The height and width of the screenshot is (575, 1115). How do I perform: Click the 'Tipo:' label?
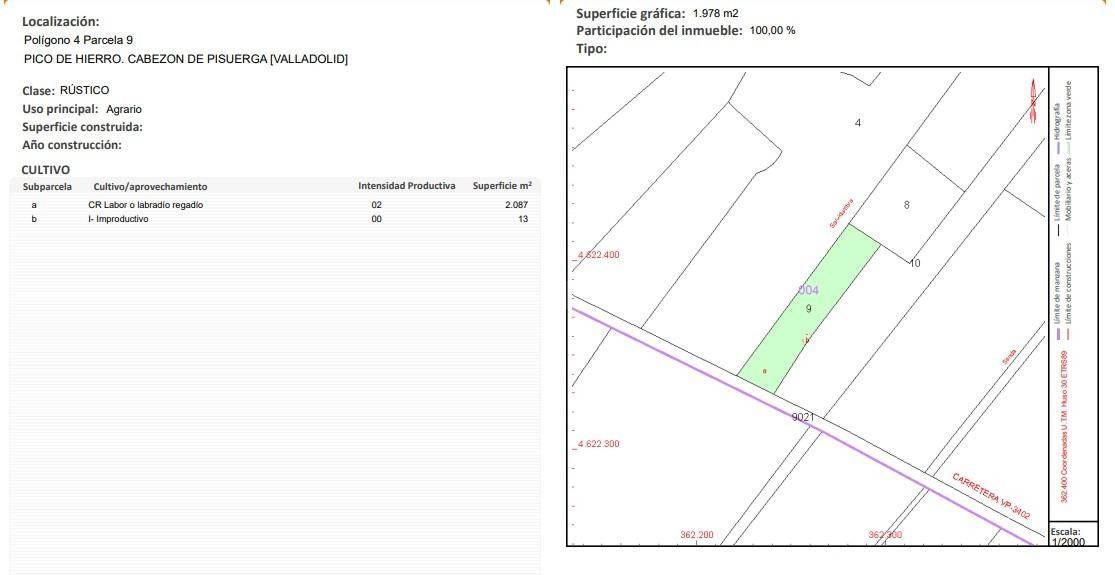click(x=592, y=49)
